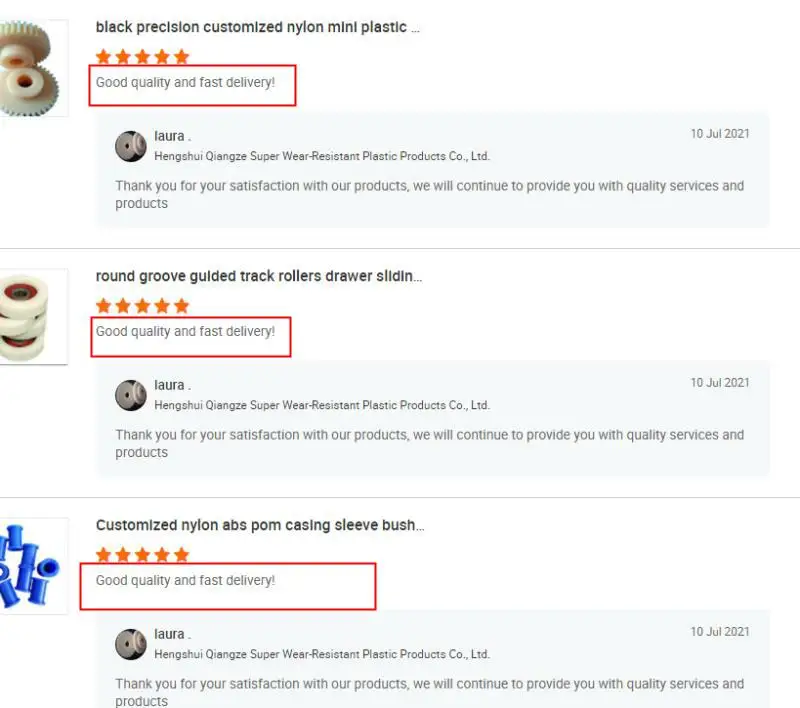Click the 10 Jul 2021 date on second reply
The height and width of the screenshot is (708, 800).
720,383
